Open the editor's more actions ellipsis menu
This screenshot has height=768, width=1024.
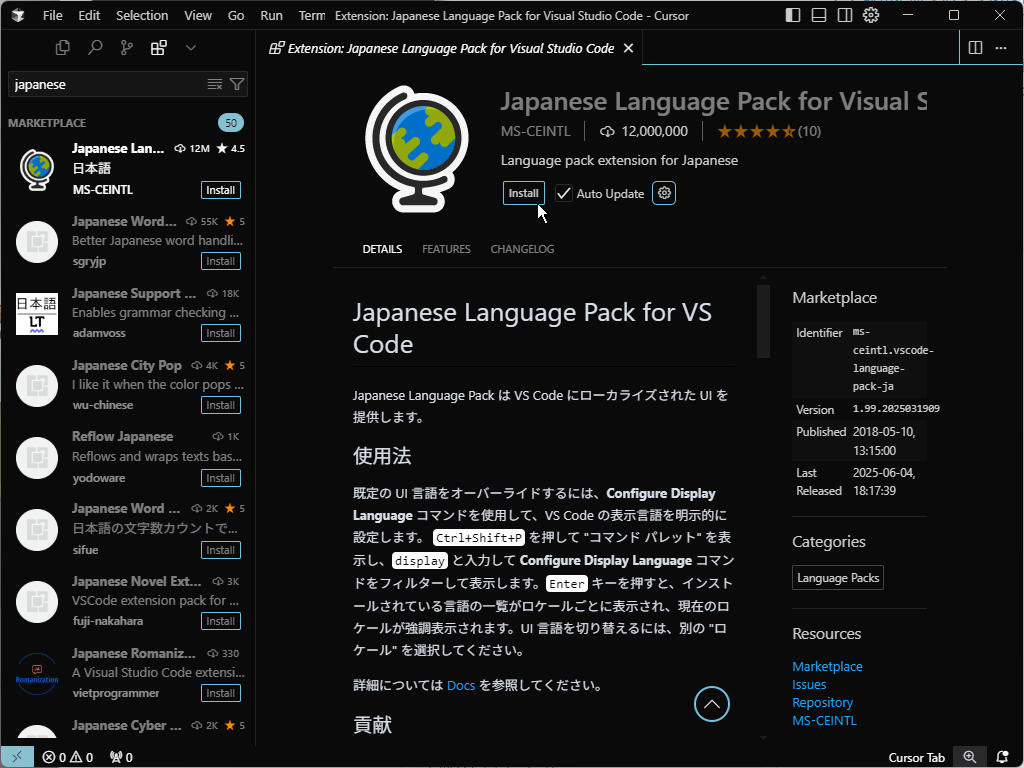pyautogui.click(x=1002, y=48)
